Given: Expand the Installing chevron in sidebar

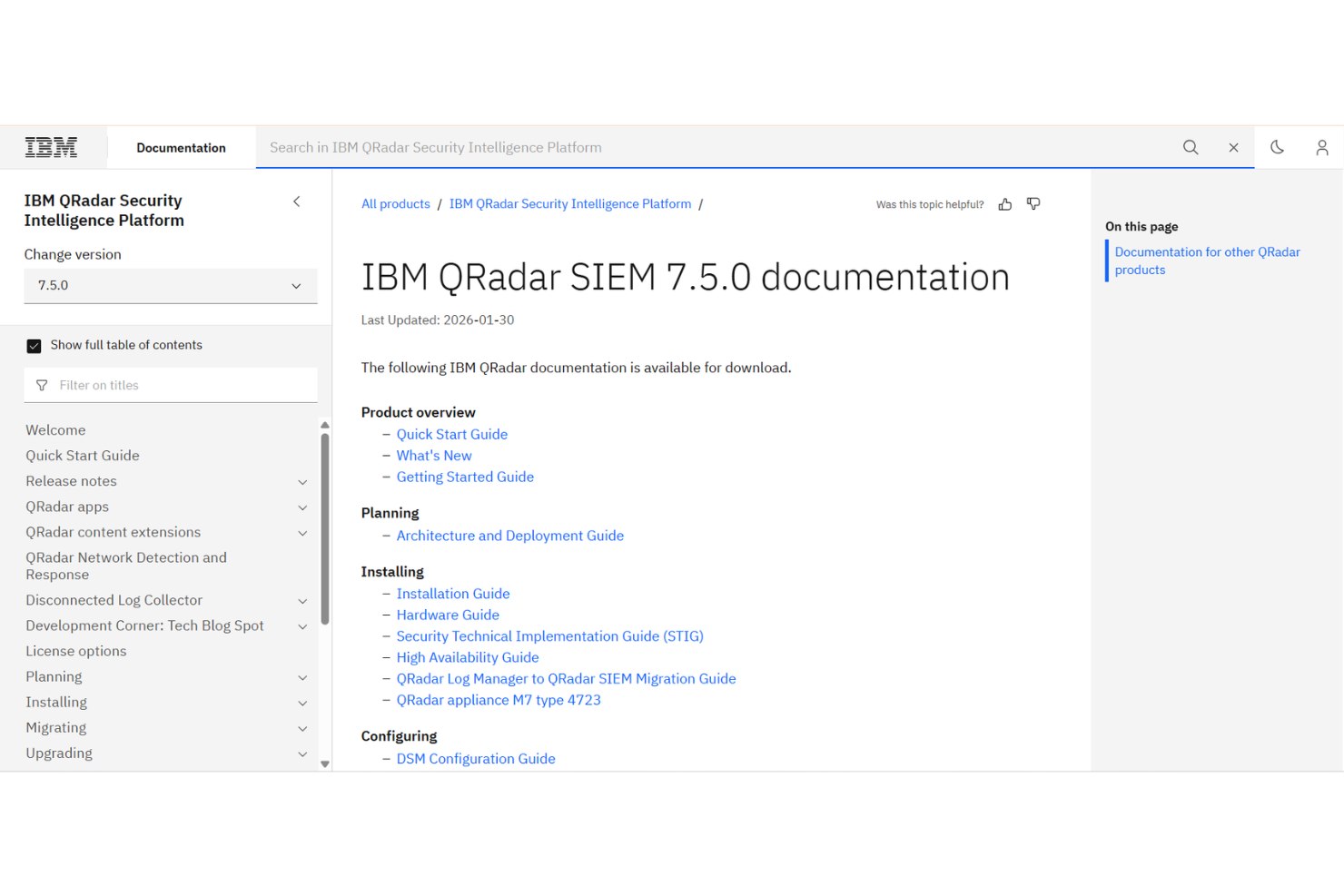Looking at the screenshot, I should point(302,703).
